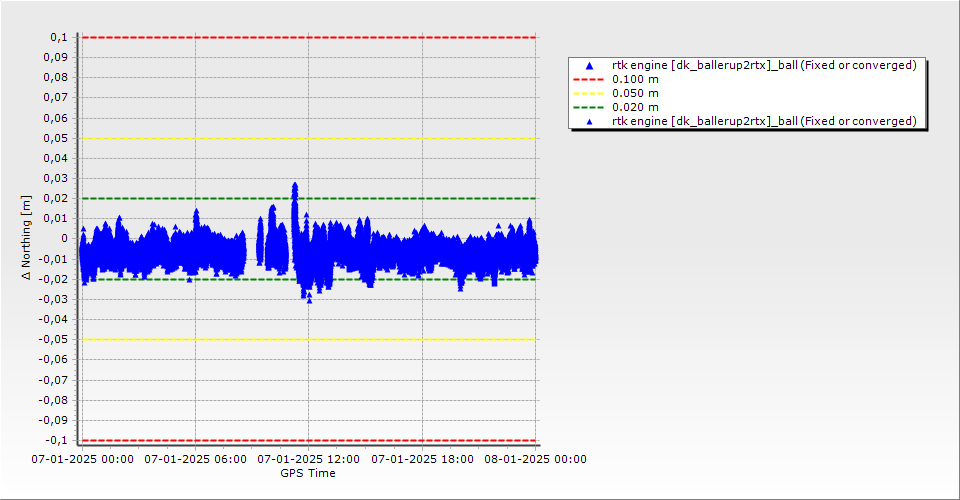Screen dimensions: 960x500
Task: Click the "0,07" y-axis tick label
Action: click(x=56, y=98)
